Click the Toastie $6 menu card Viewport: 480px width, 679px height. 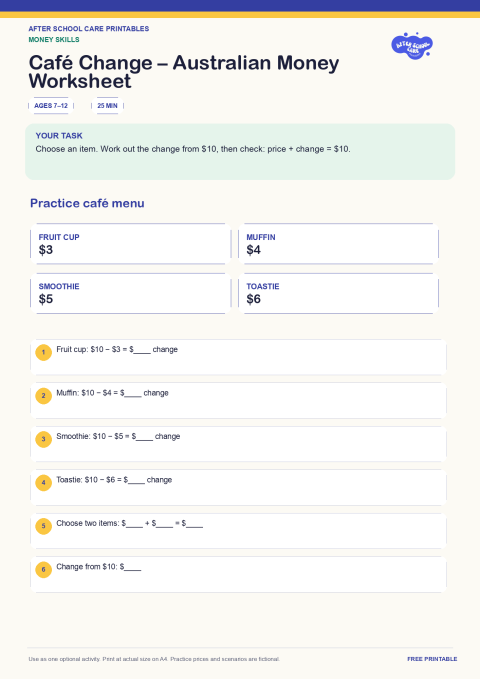coord(338,293)
